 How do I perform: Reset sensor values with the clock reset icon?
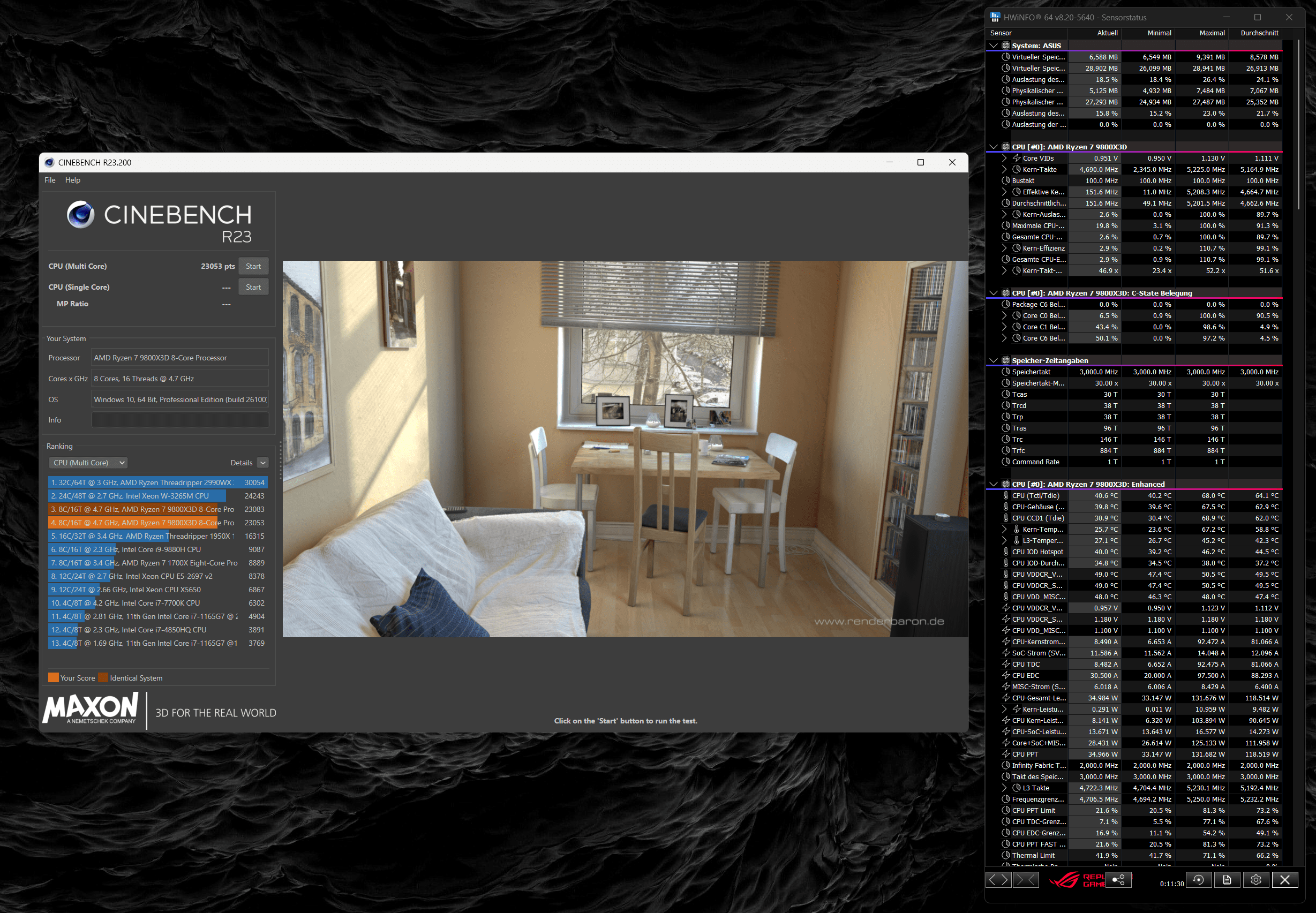1198,880
